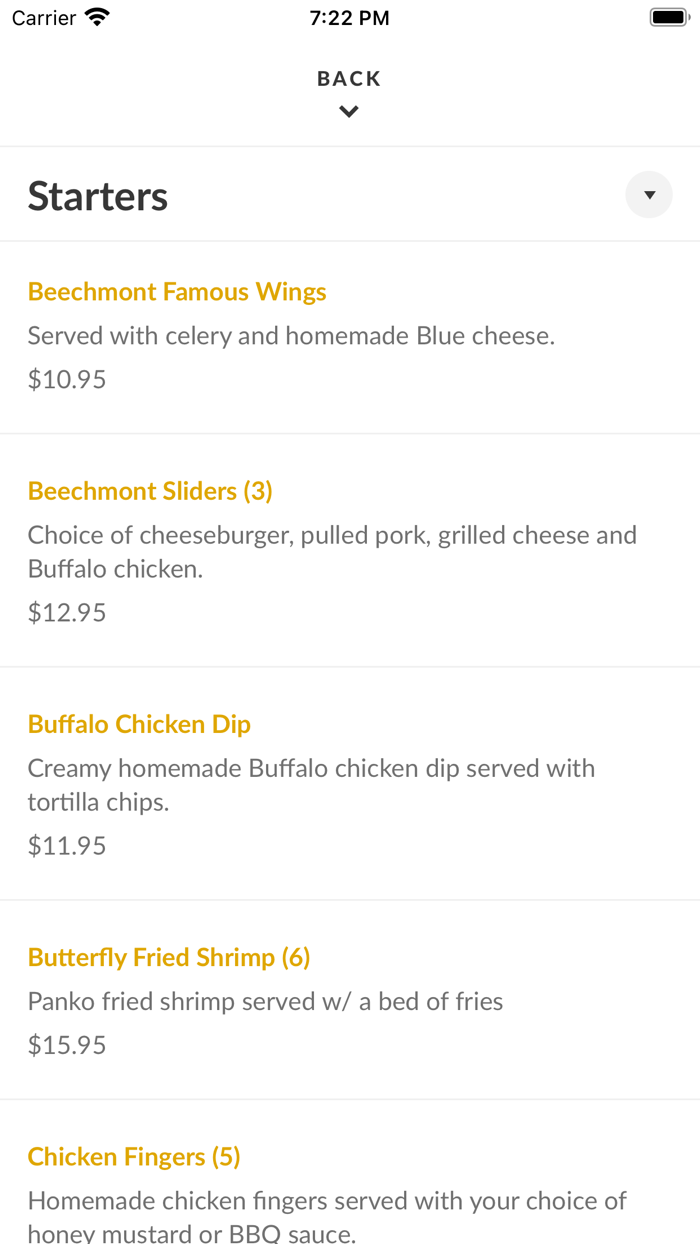Tap the Starters section heading

(x=97, y=196)
